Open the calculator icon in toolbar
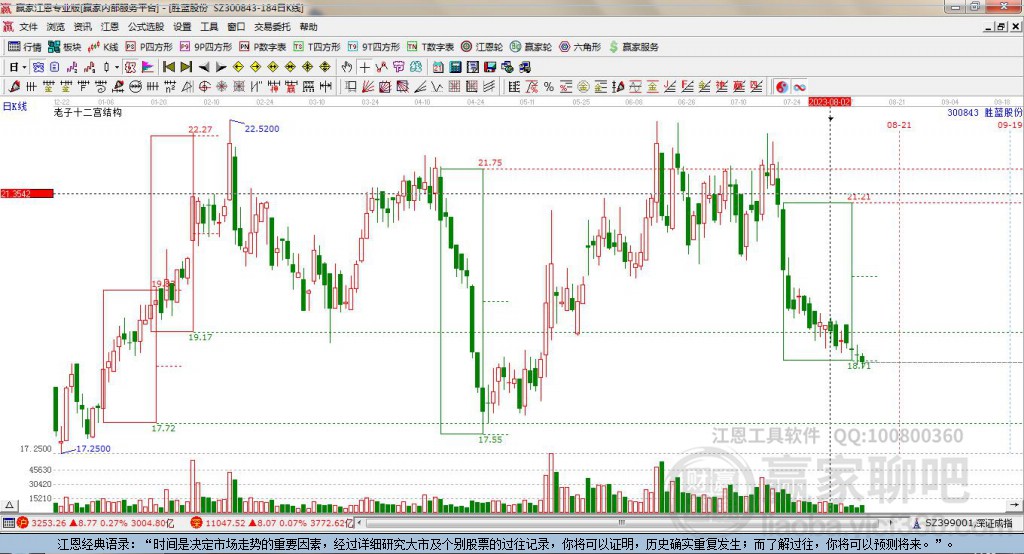The image size is (1024, 554). [455, 67]
